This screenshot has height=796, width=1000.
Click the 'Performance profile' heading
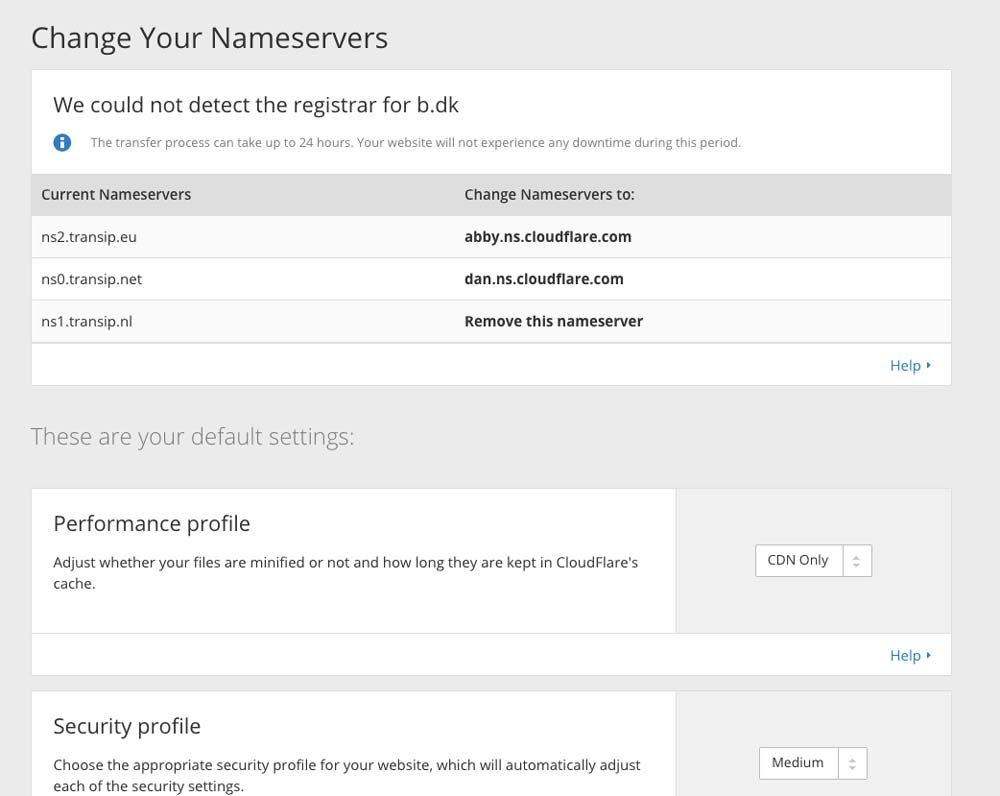[151, 523]
